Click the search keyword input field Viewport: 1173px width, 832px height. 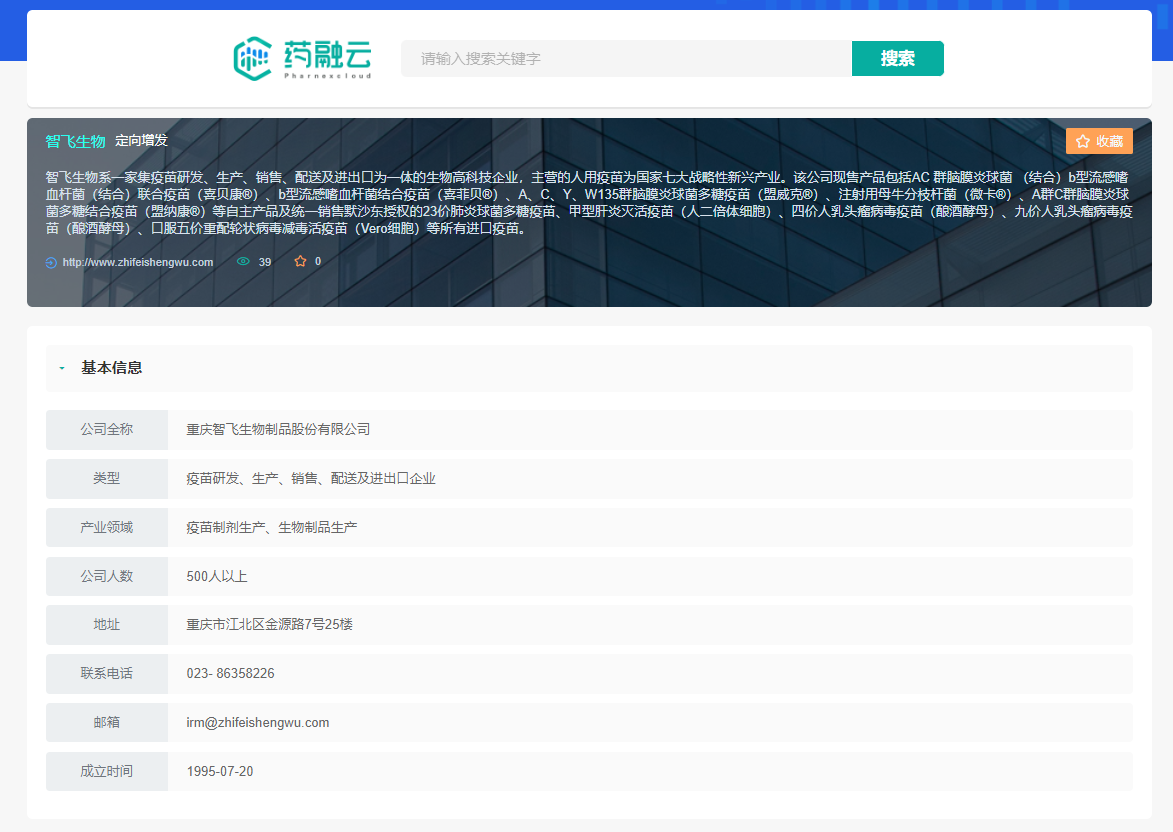(x=625, y=59)
